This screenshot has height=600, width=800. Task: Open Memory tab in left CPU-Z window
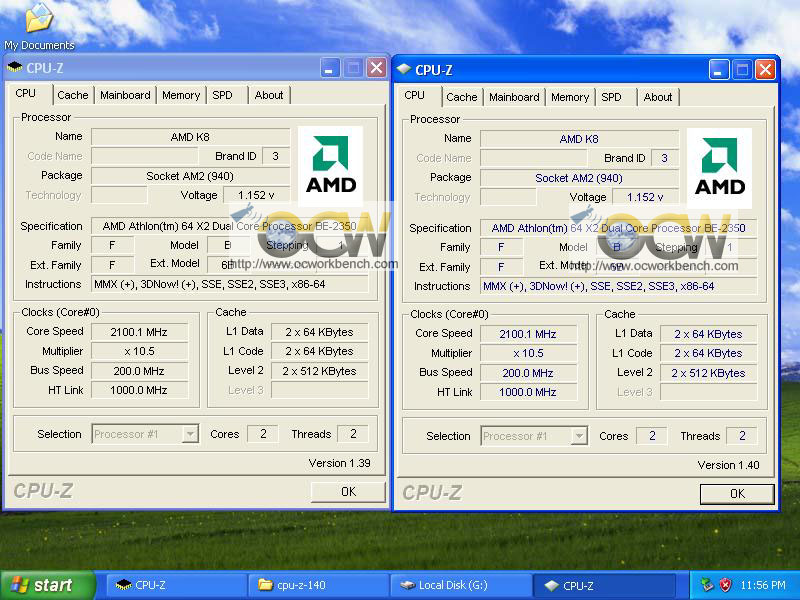click(181, 95)
